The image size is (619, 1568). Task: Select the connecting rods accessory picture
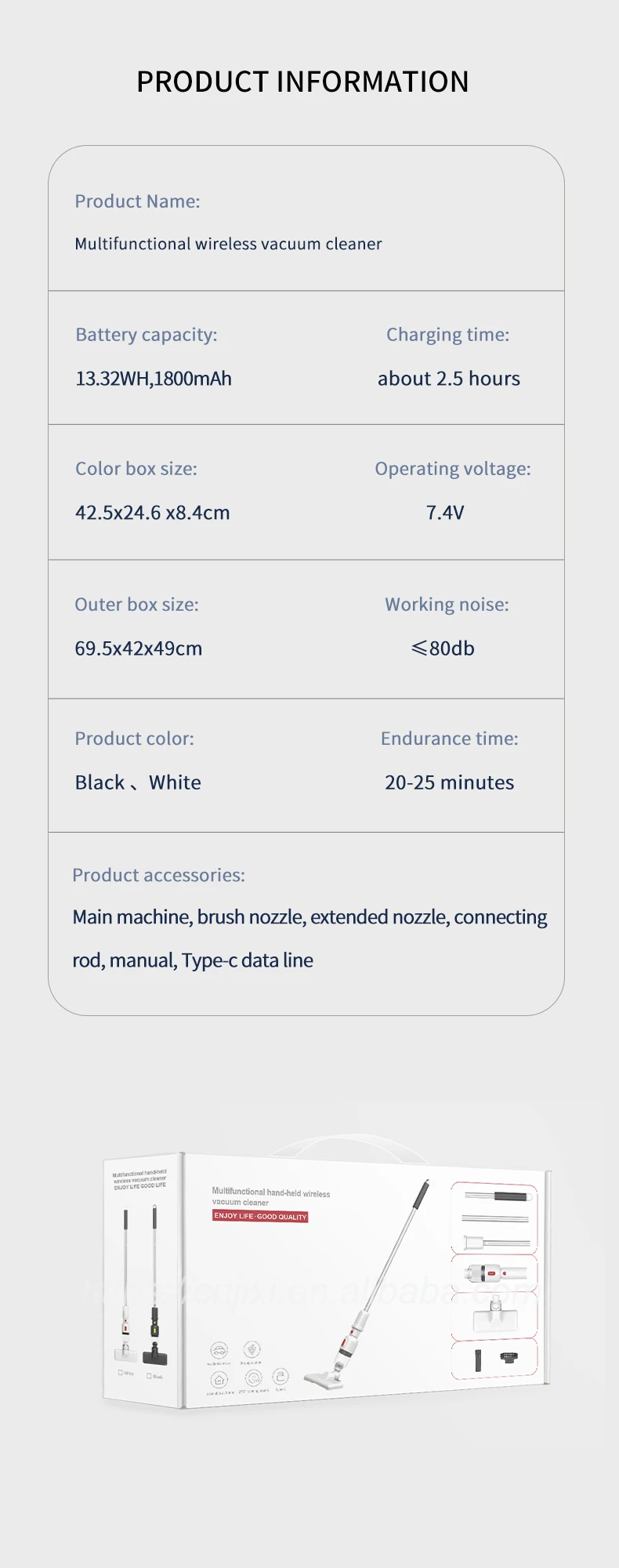click(495, 1218)
